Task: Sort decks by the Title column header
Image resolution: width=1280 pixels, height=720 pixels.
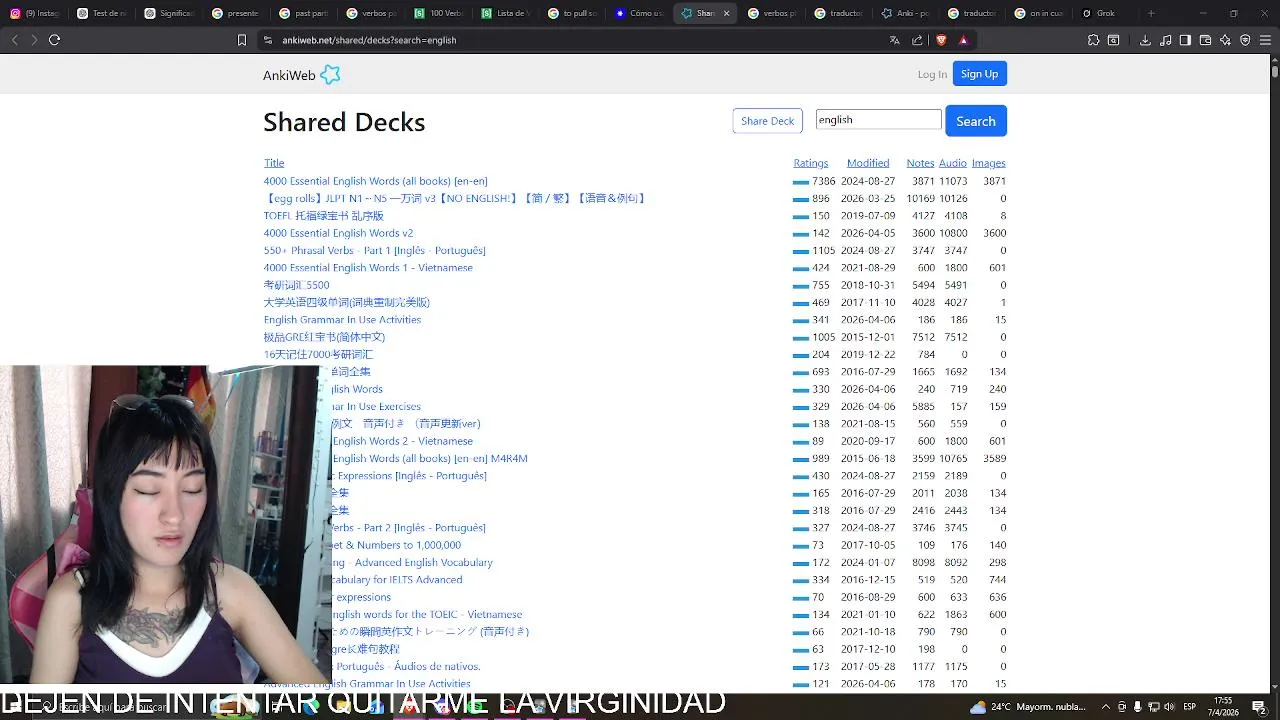Action: pyautogui.click(x=274, y=163)
